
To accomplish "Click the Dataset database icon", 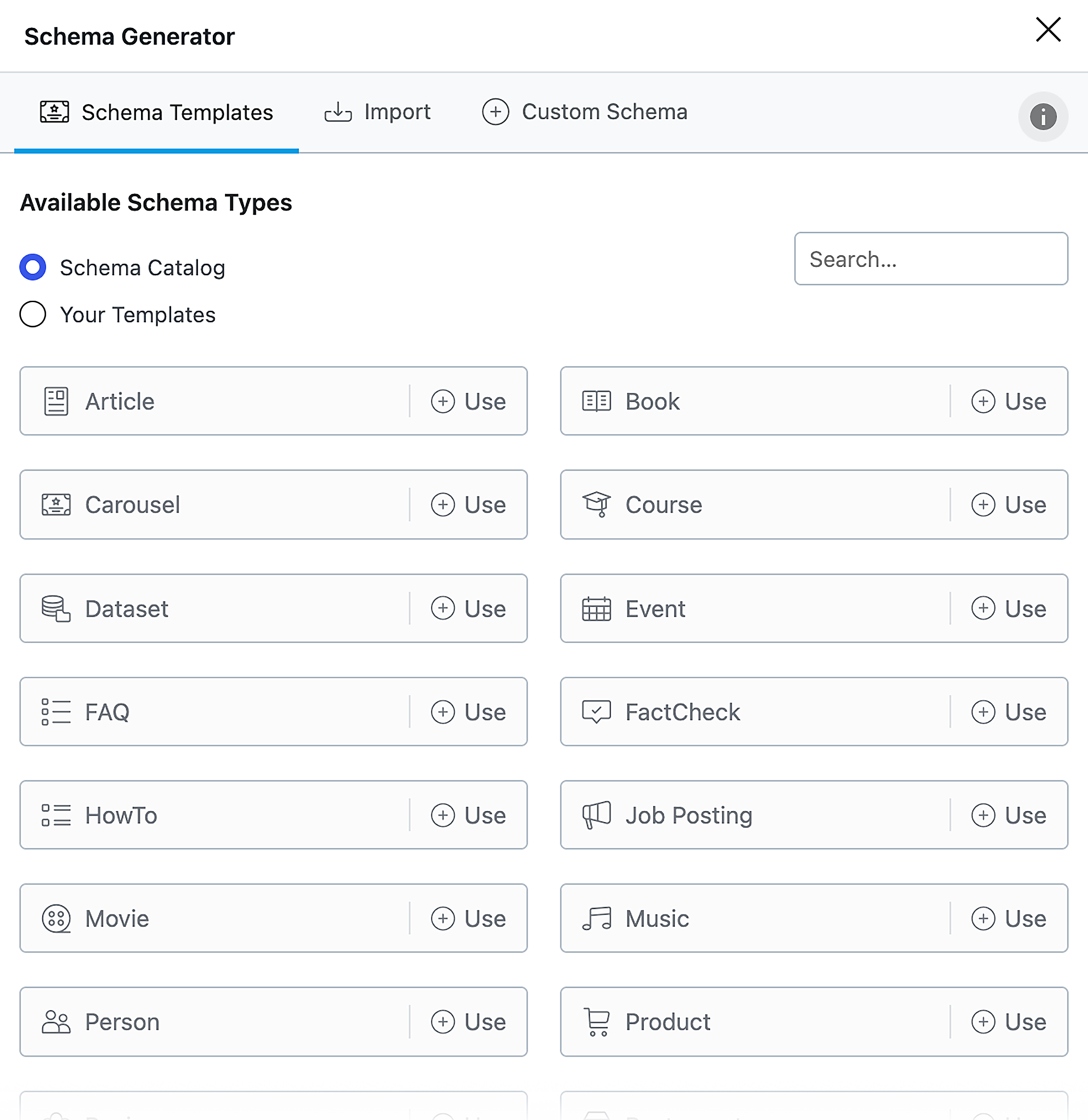I will coord(56,609).
